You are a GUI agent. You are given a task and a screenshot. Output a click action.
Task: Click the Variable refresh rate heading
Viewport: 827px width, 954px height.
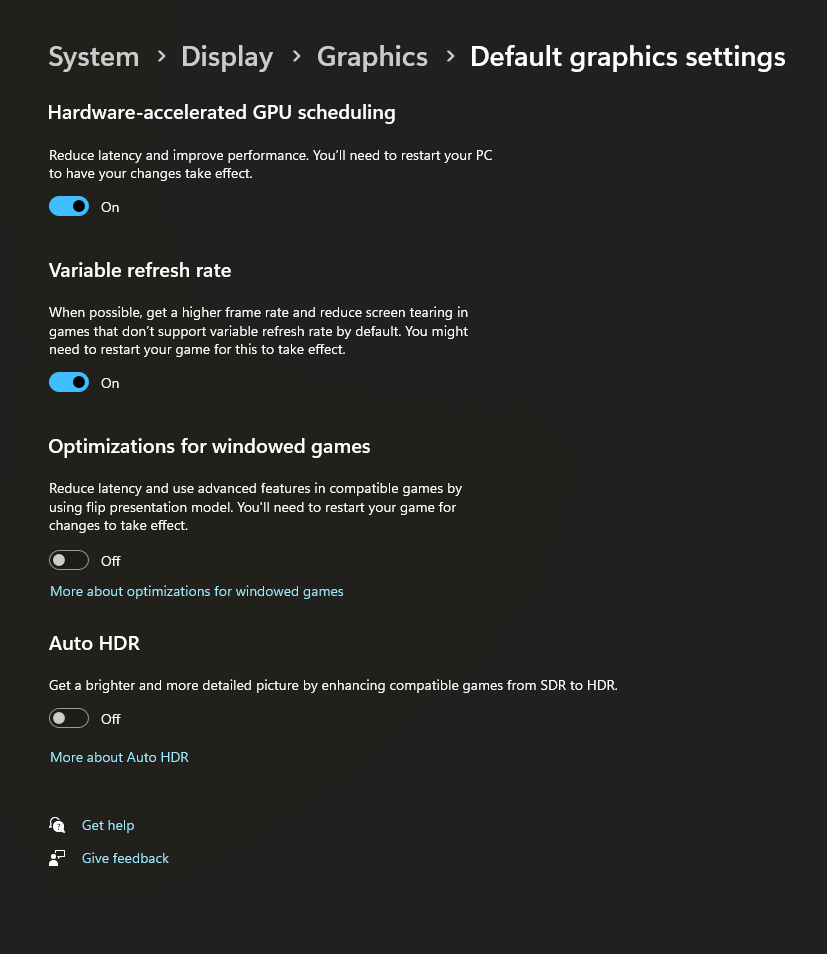click(x=140, y=271)
